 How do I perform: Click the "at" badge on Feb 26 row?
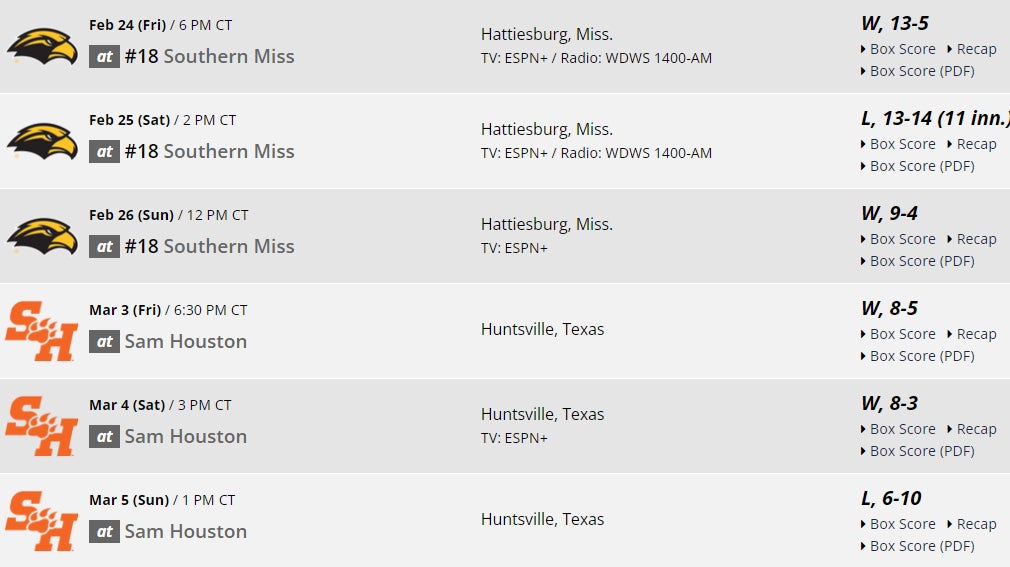pyautogui.click(x=104, y=246)
